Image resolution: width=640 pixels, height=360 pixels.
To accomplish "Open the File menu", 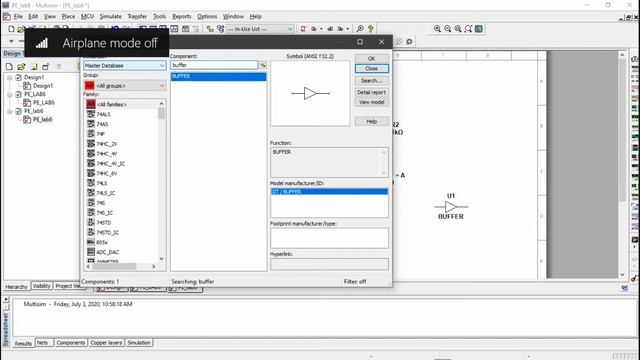I will click(18, 16).
